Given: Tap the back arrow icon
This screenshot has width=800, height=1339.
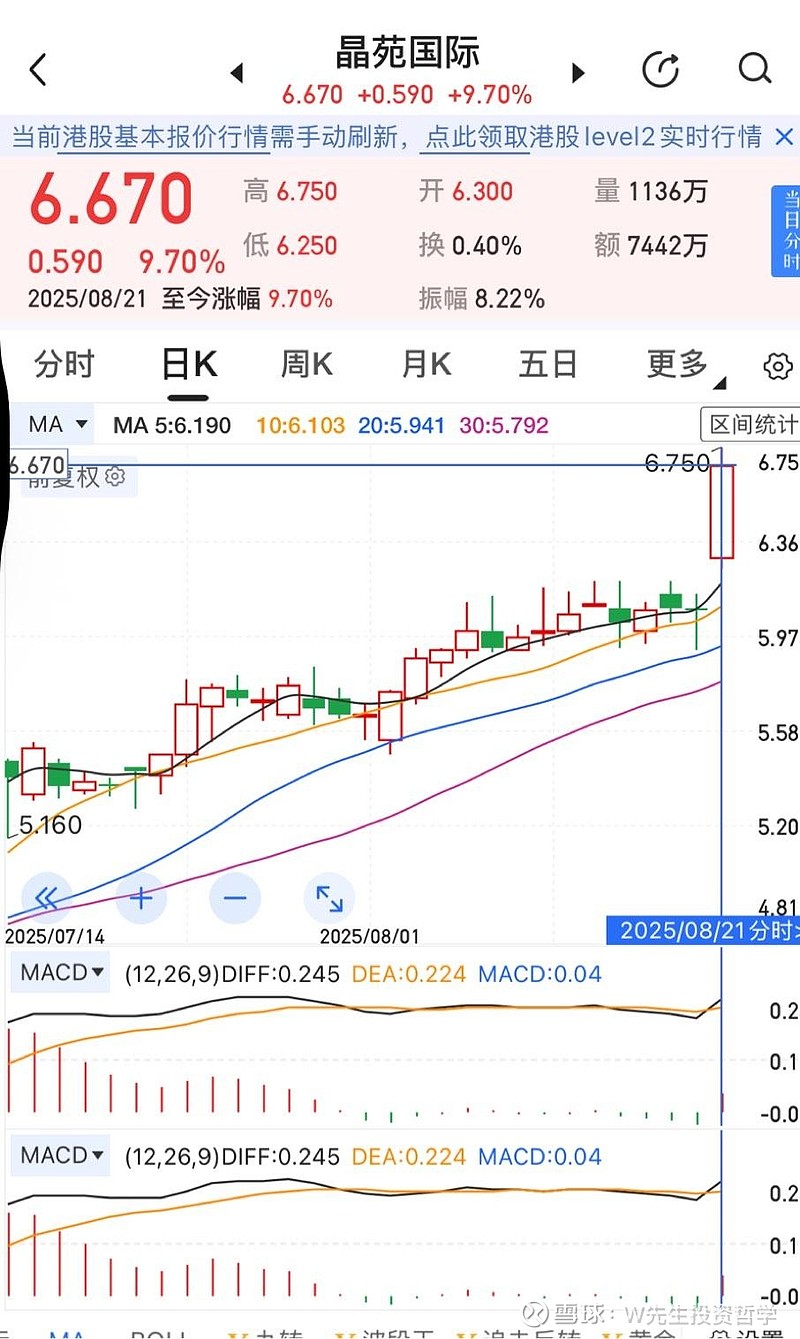Looking at the screenshot, I should click(x=38, y=70).
